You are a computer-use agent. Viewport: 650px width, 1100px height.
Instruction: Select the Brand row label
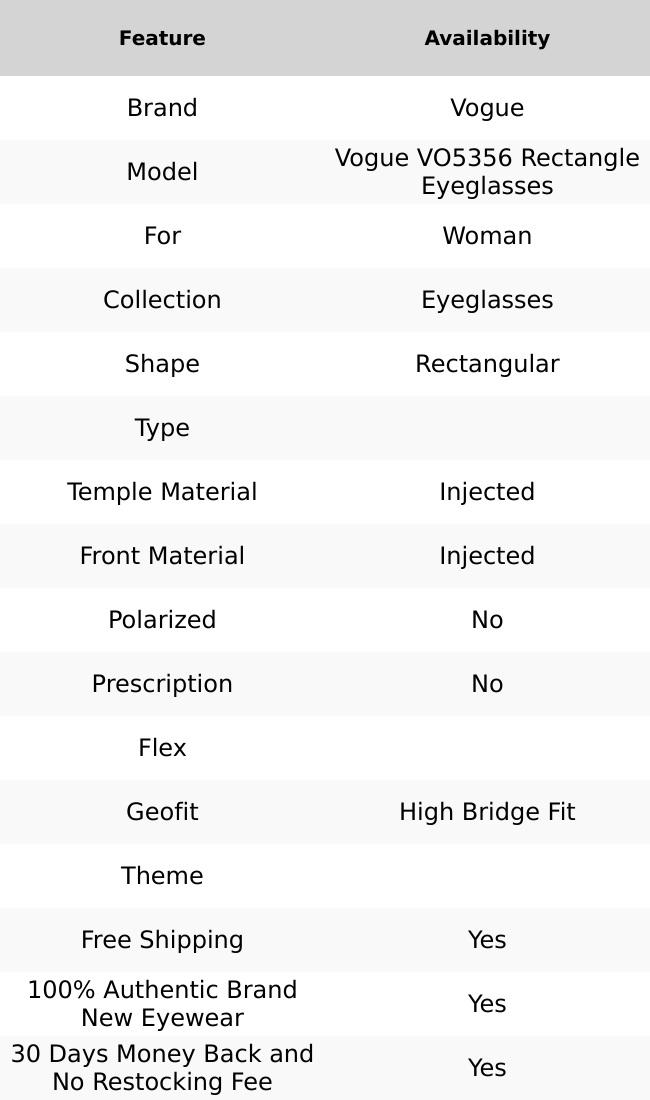point(162,108)
